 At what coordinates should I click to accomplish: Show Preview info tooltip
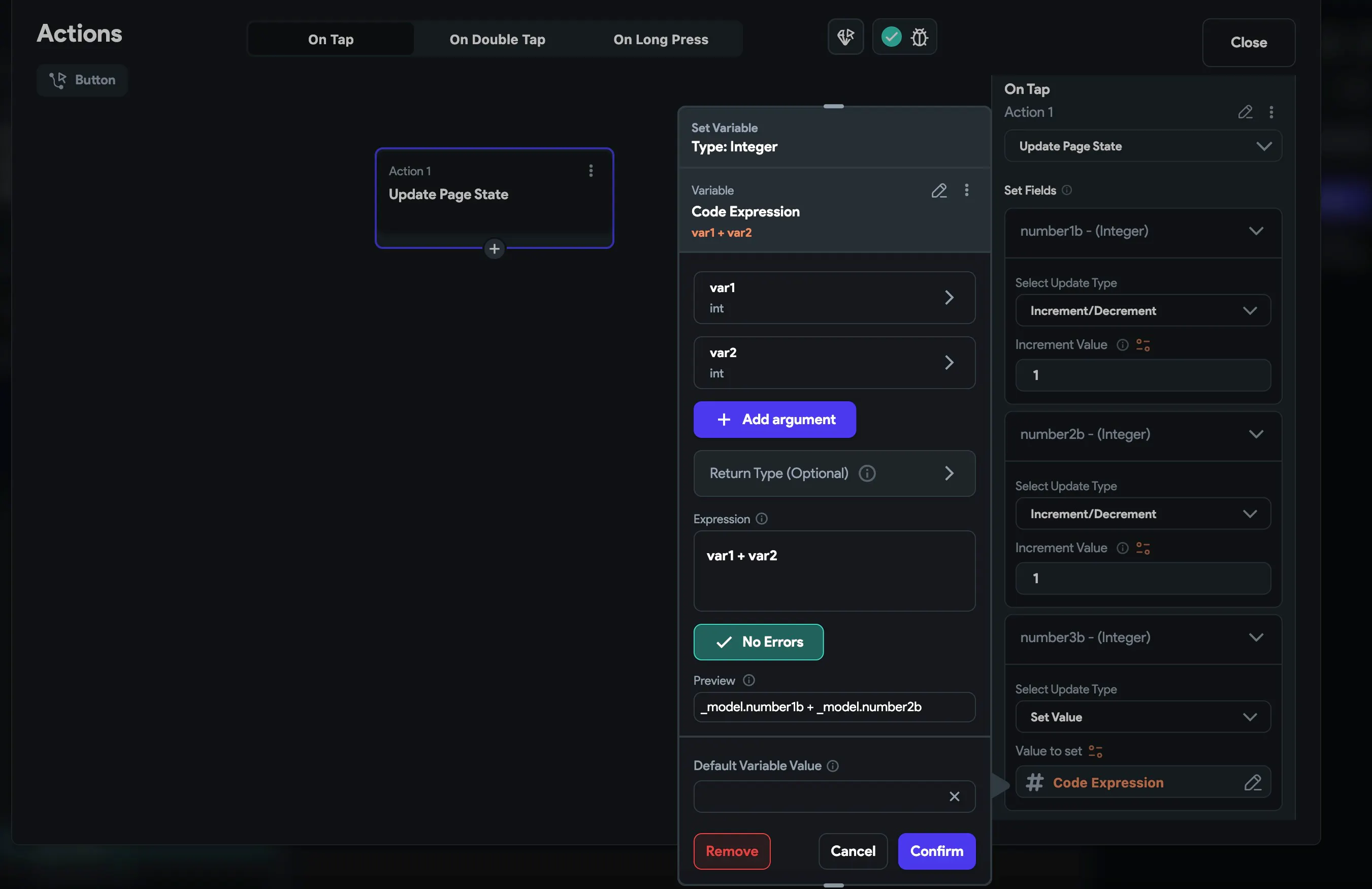[748, 680]
